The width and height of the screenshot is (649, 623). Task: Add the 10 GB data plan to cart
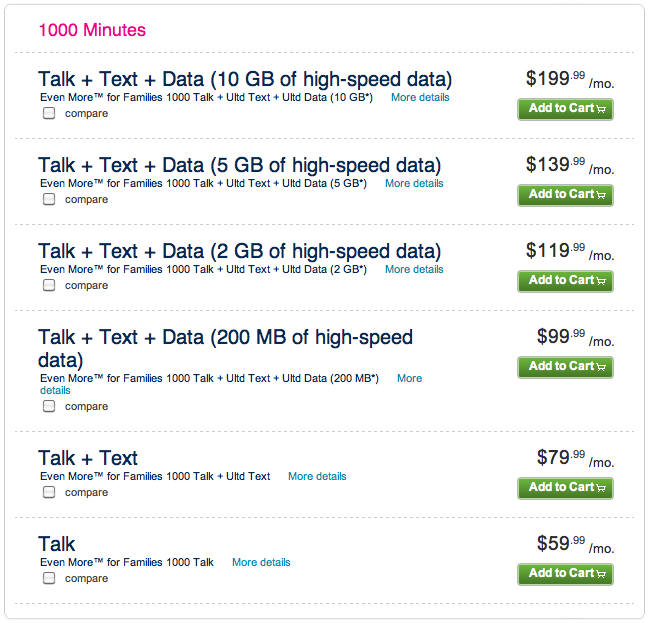(565, 109)
